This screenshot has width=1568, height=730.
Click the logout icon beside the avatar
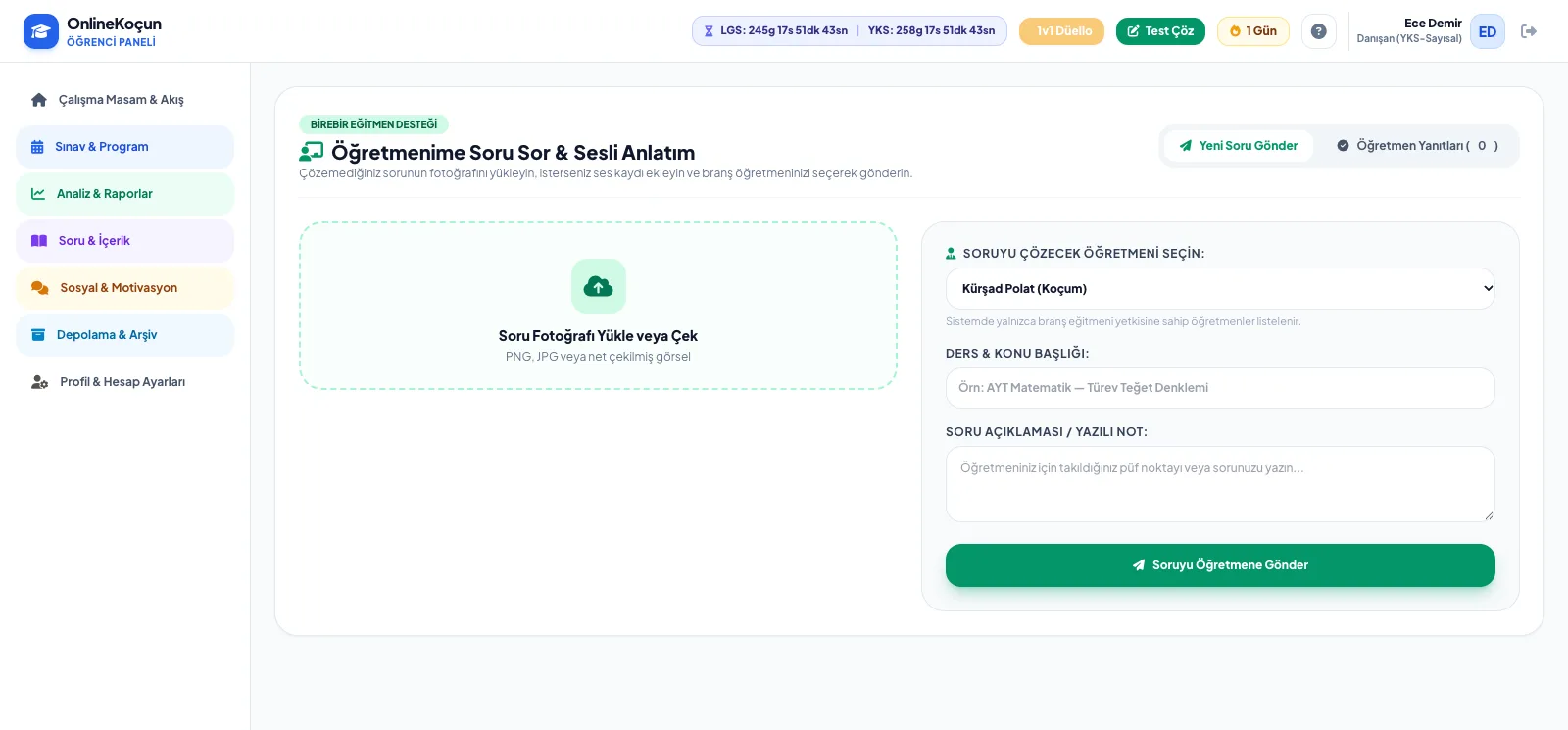click(x=1529, y=31)
